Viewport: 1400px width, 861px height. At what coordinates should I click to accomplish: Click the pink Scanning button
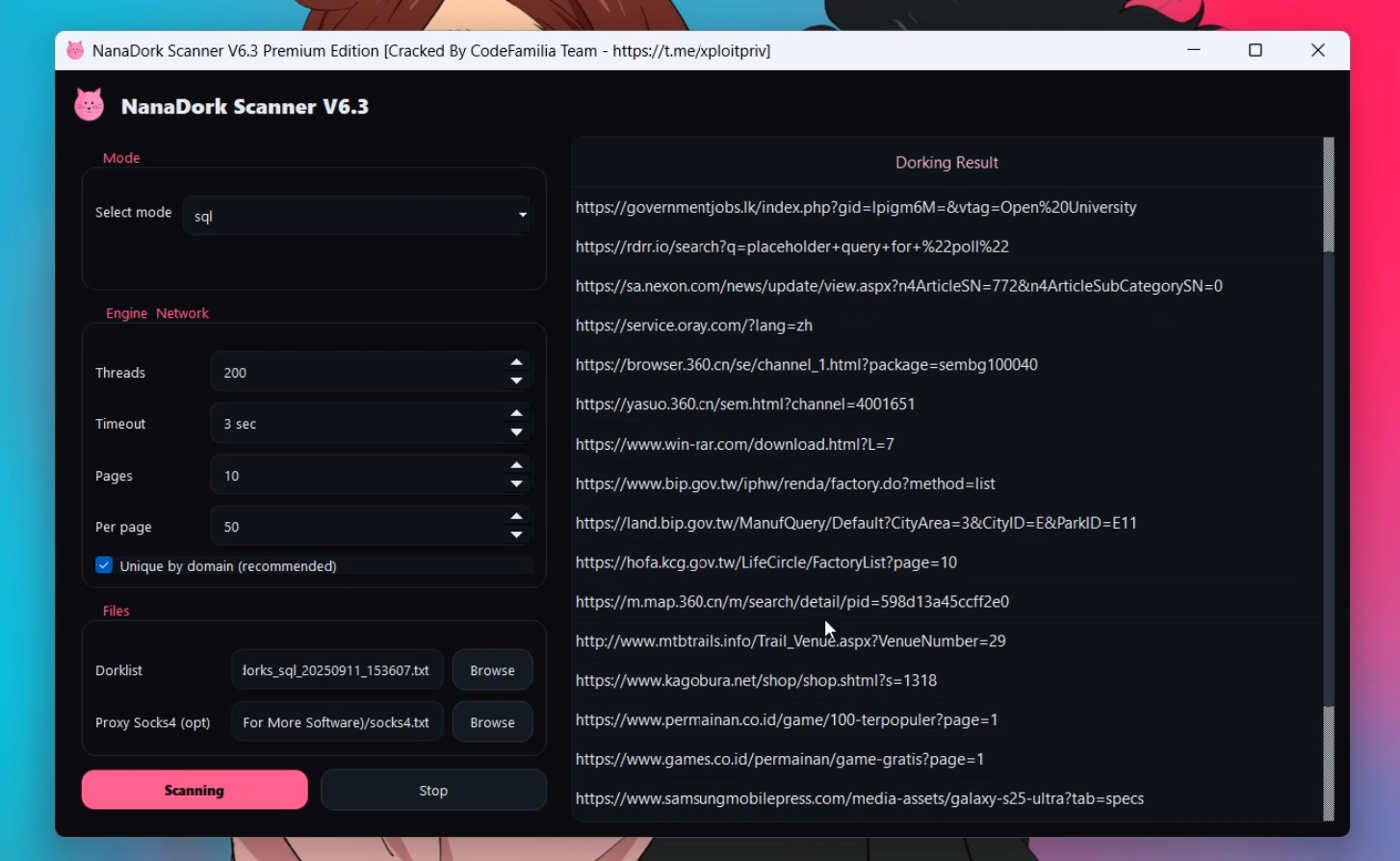pos(194,790)
